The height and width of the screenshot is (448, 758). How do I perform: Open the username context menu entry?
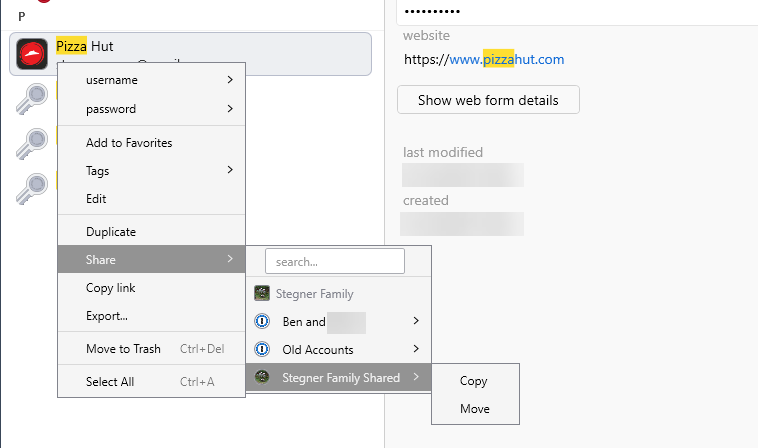coord(151,80)
